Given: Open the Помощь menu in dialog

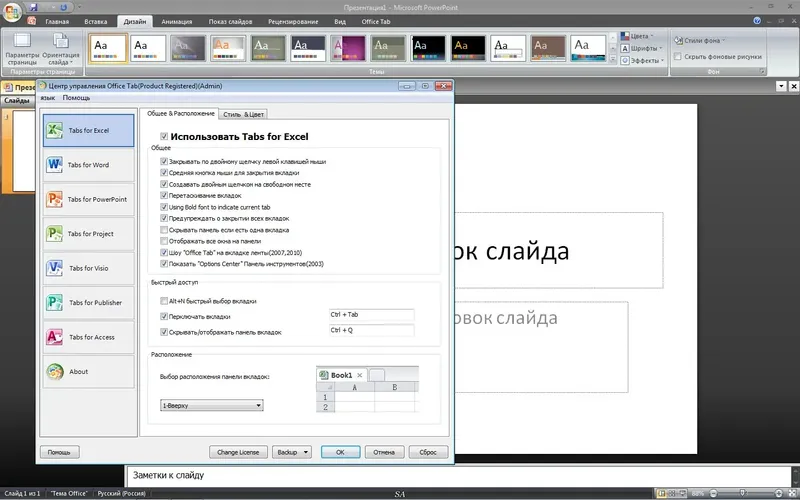Looking at the screenshot, I should coord(76,97).
